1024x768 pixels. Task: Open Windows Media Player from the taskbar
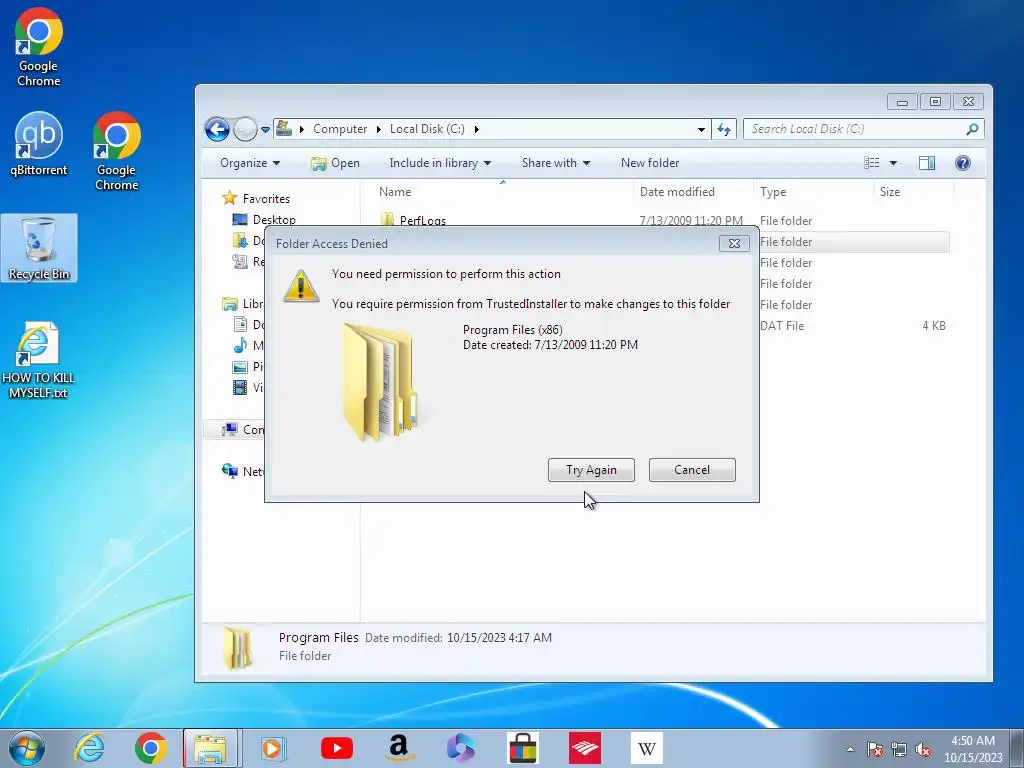coord(272,748)
